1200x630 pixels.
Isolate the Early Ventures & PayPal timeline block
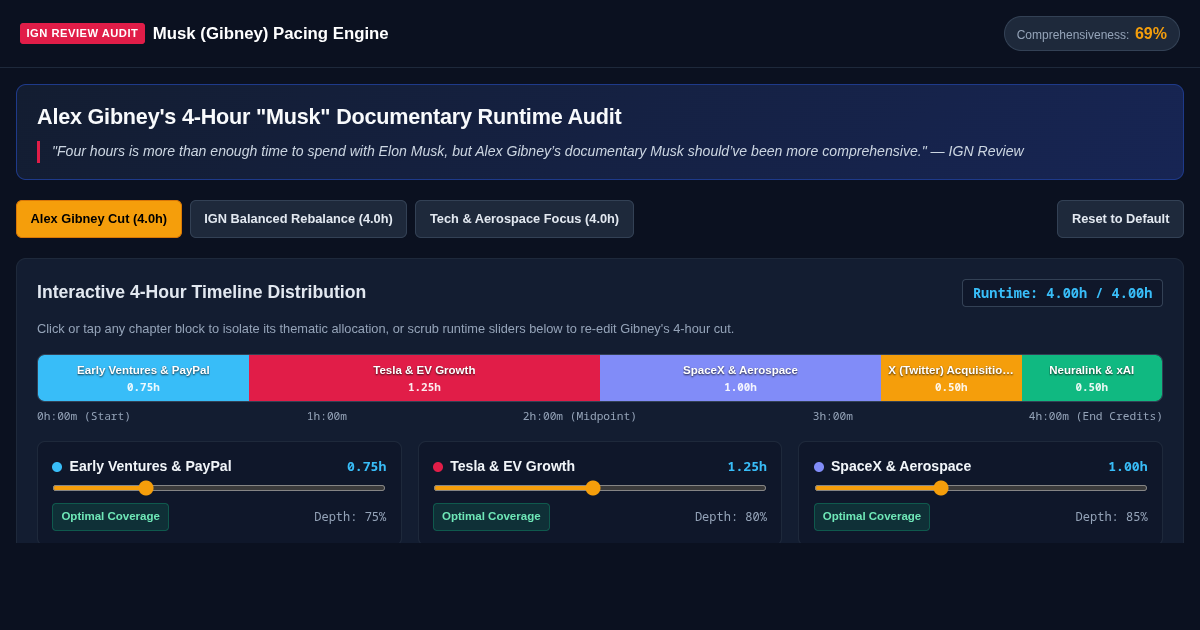(x=143, y=378)
